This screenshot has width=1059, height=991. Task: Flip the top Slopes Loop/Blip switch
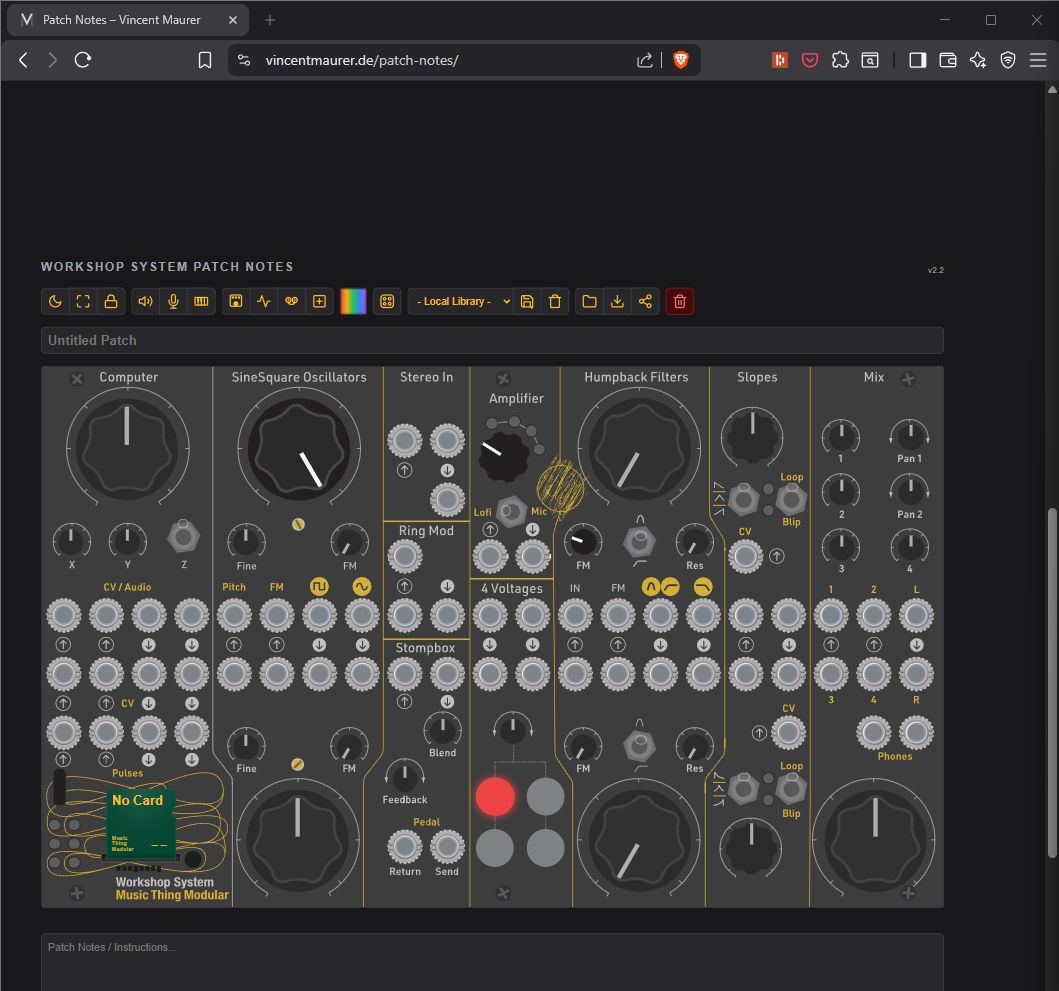[791, 497]
